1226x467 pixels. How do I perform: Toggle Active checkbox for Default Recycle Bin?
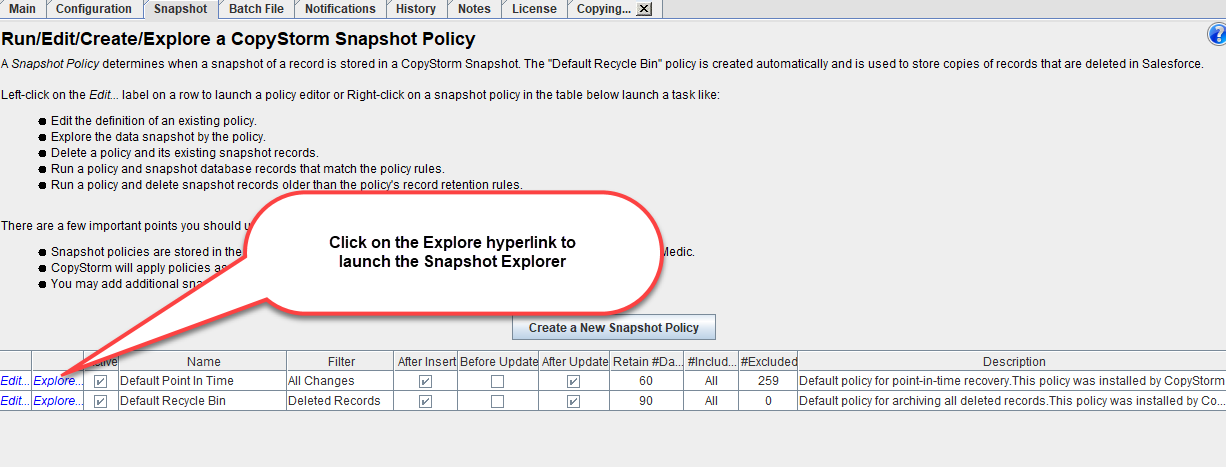(x=100, y=401)
